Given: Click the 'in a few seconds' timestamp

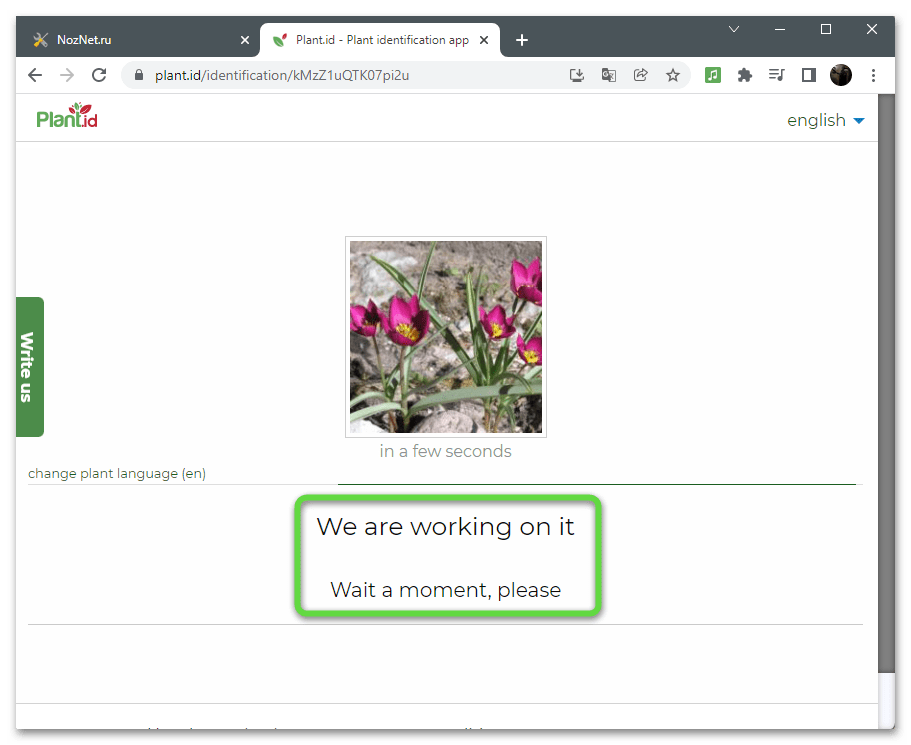Looking at the screenshot, I should pos(446,451).
